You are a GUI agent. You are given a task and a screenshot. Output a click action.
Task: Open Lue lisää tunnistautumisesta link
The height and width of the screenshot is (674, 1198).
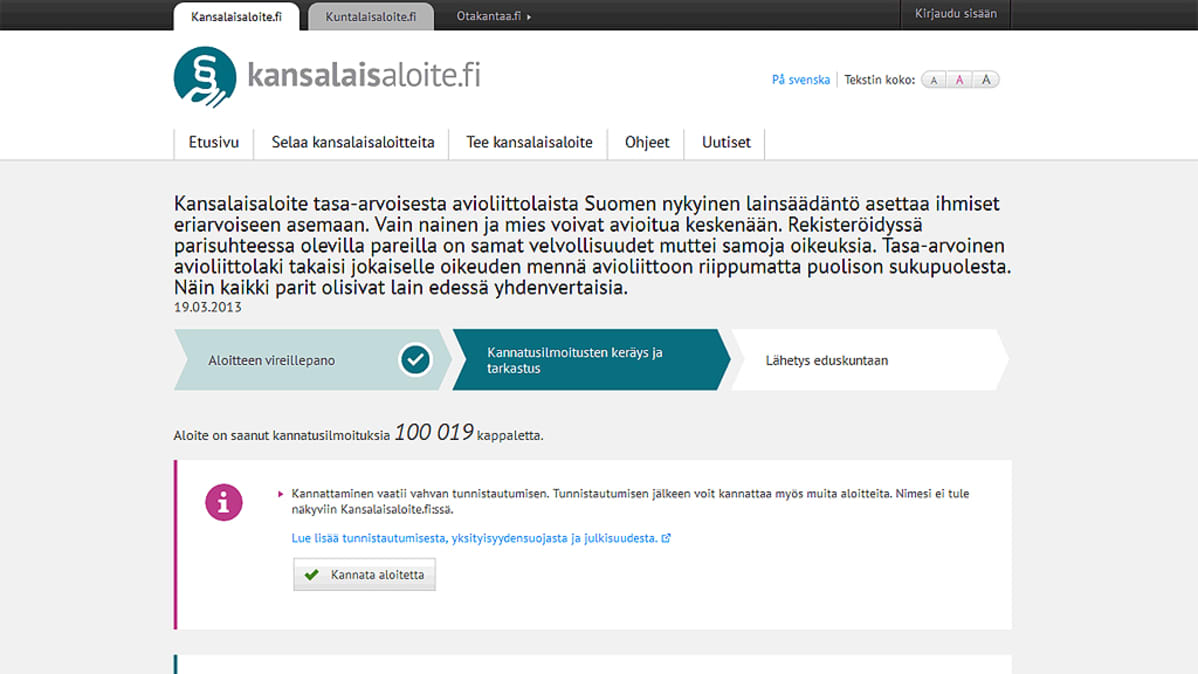[474, 538]
